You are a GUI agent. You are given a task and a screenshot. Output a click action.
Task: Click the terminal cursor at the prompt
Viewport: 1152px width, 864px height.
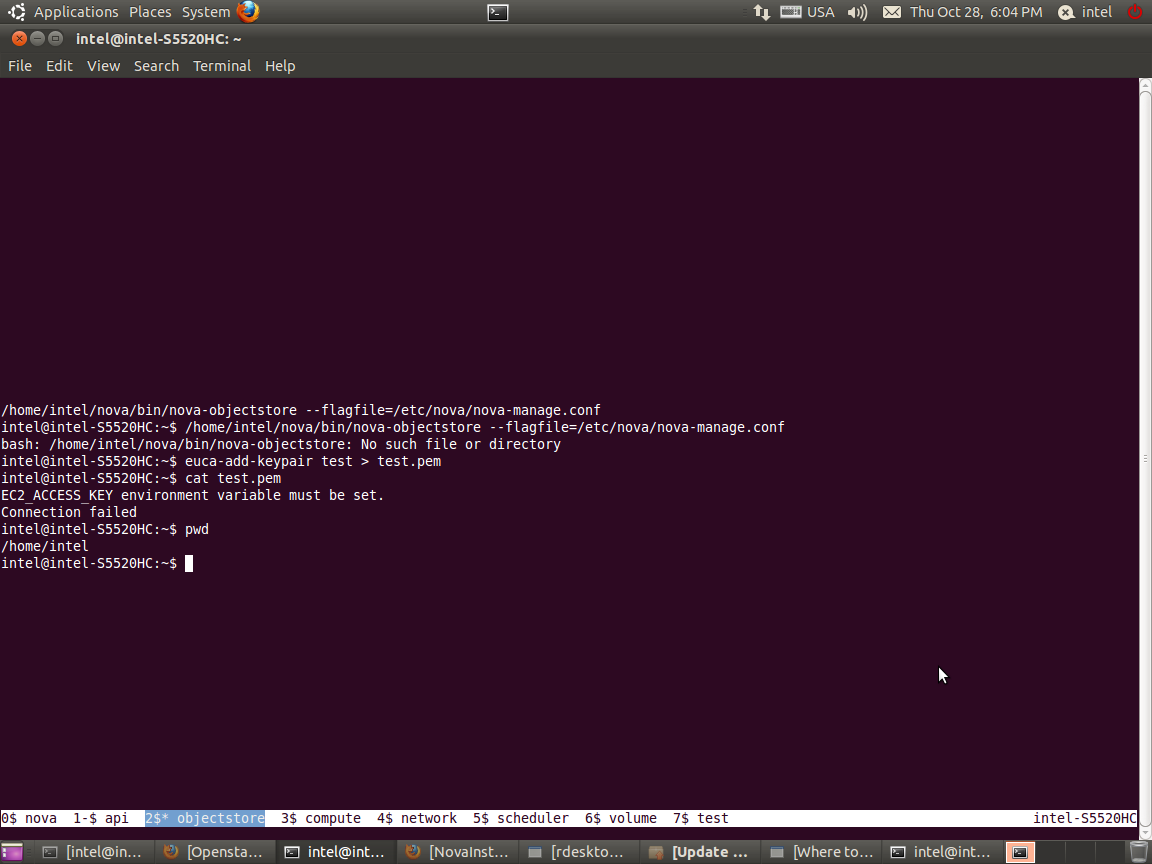[189, 564]
